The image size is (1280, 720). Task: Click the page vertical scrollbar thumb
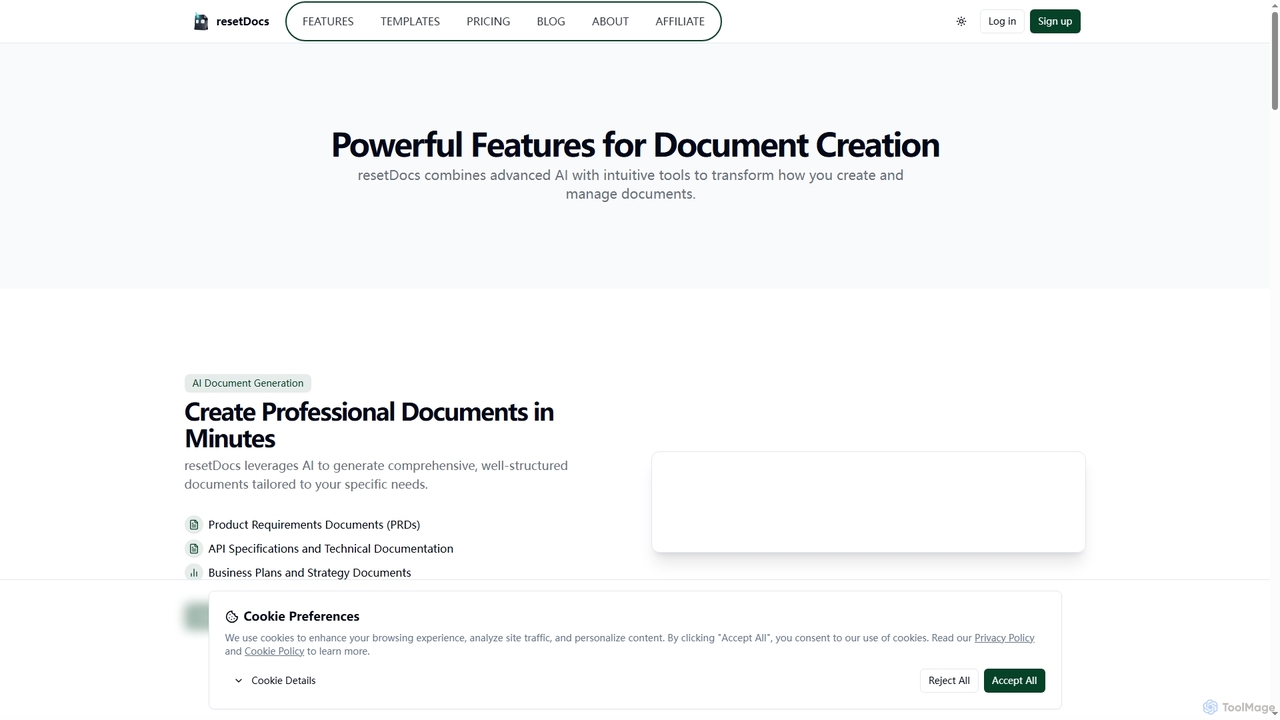tap(1275, 60)
